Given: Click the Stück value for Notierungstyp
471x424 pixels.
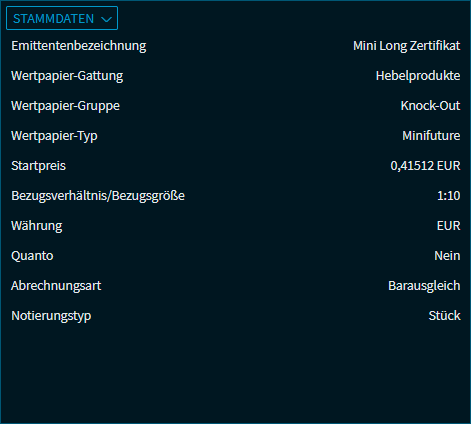Looking at the screenshot, I should point(445,316).
